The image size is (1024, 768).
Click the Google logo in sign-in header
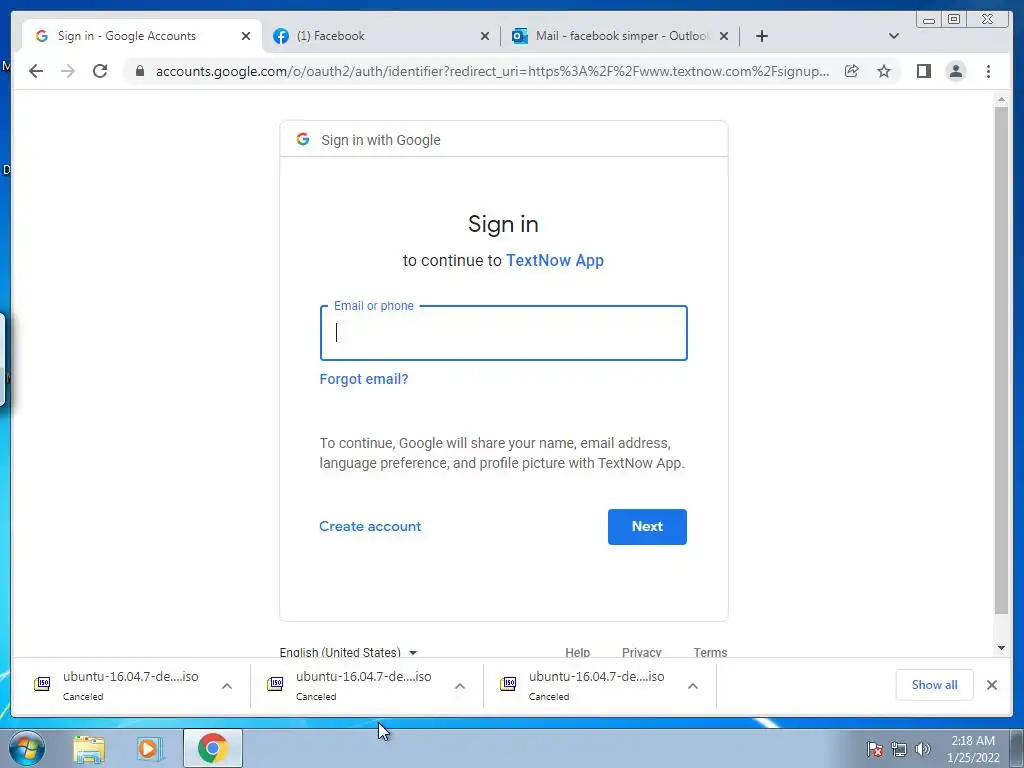tap(302, 139)
